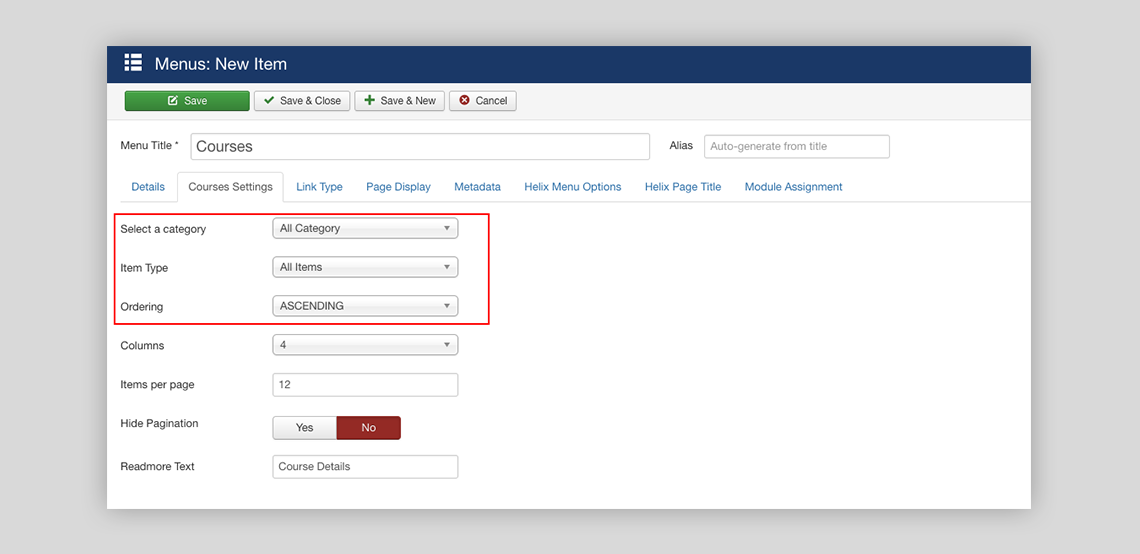
Task: Expand the Columns dropdown
Action: 365,345
